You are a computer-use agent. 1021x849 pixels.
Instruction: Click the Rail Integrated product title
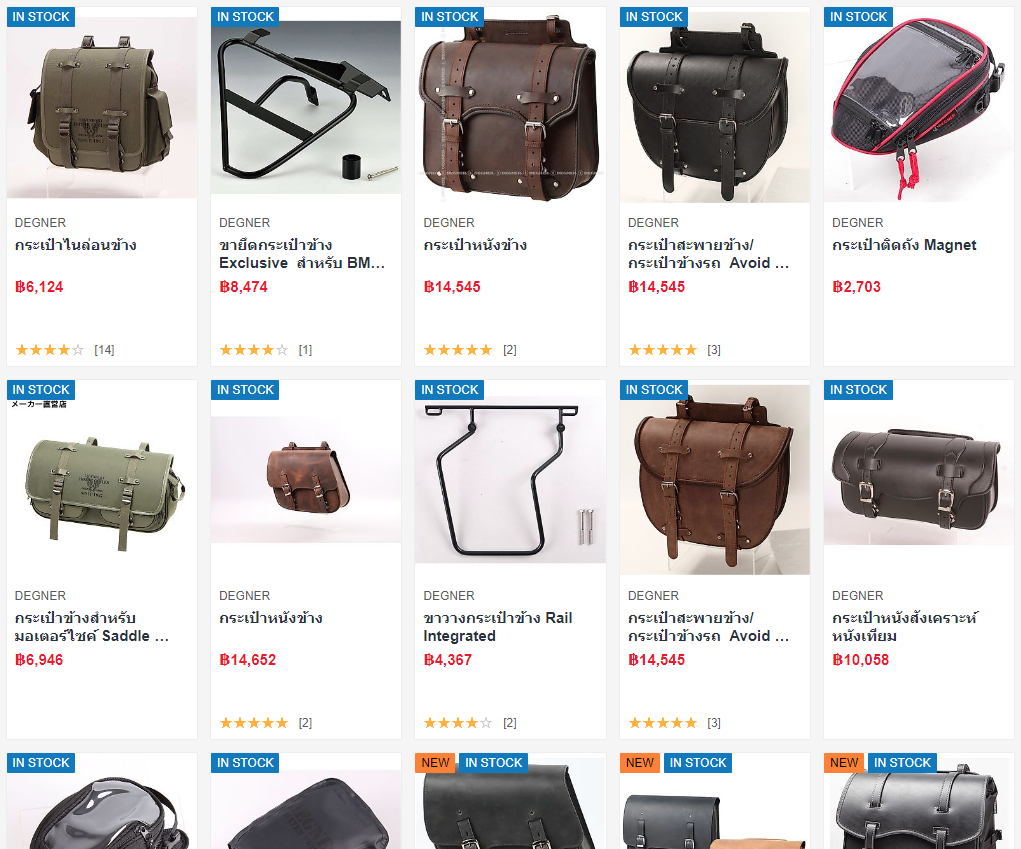point(497,627)
